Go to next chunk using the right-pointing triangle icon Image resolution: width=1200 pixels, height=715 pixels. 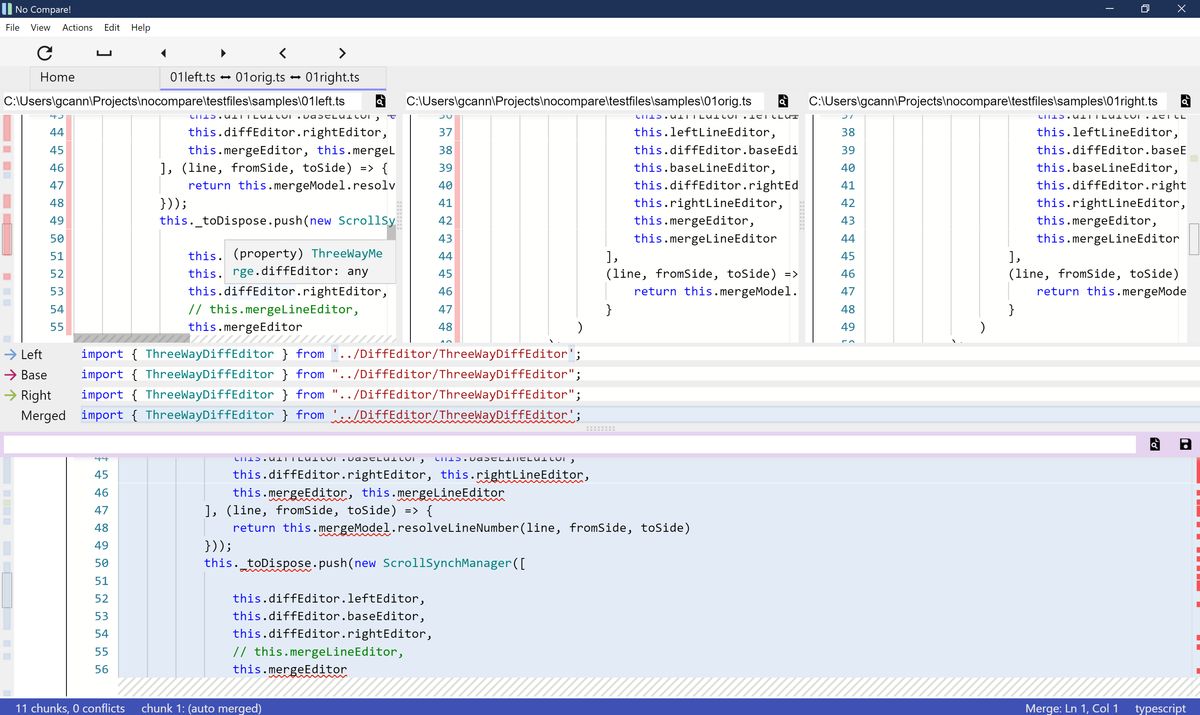pyautogui.click(x=223, y=53)
